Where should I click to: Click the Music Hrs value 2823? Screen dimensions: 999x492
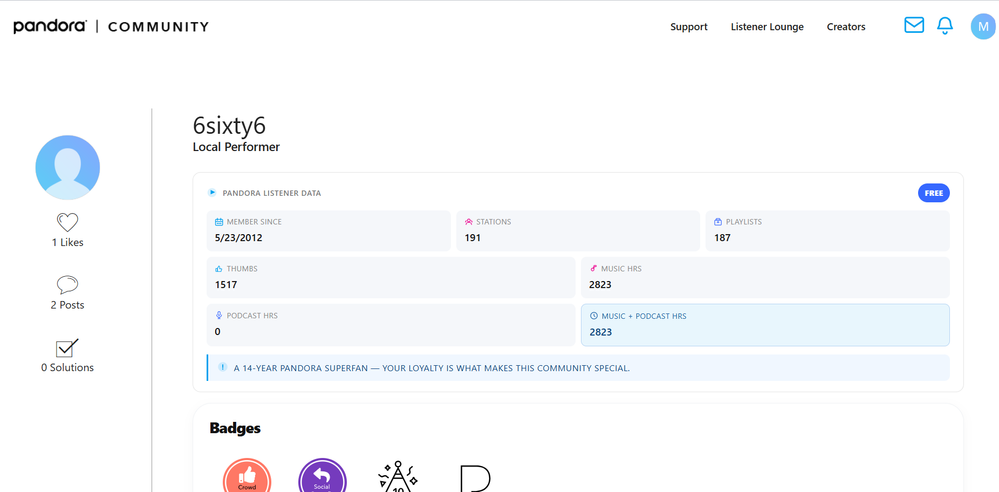[600, 285]
